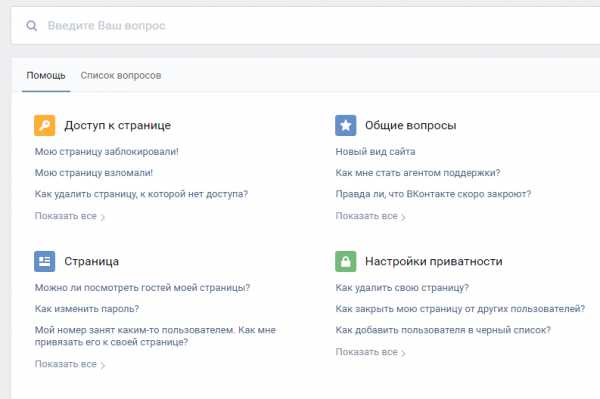Focus the 'Введите Ваш вопрос' search field

coord(306,26)
